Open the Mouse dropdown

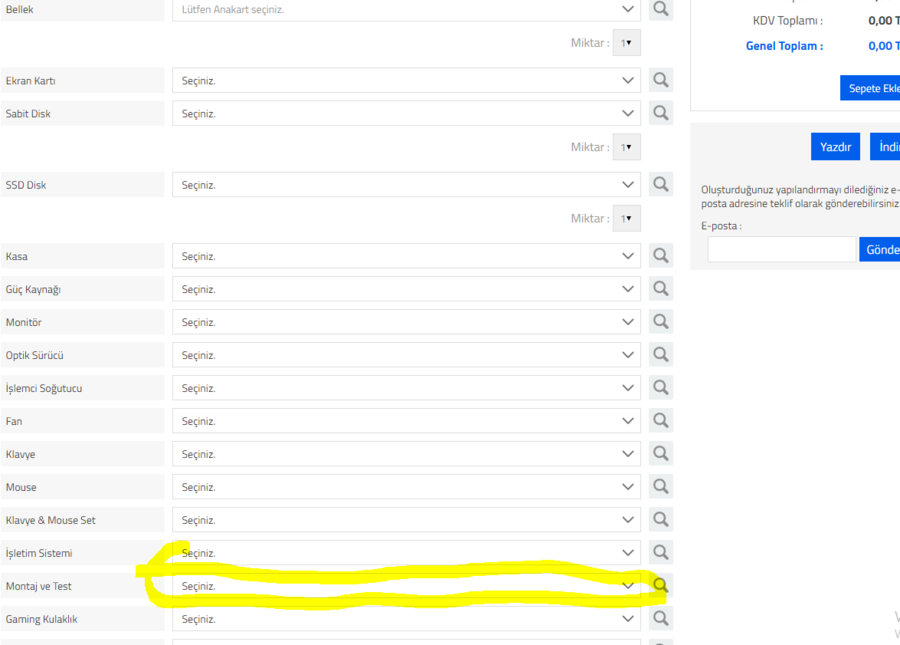coord(406,487)
